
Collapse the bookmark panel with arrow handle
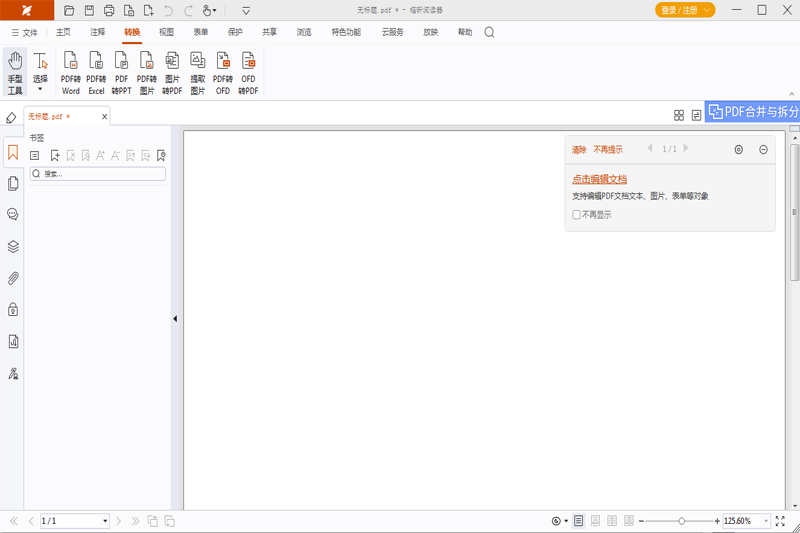click(x=175, y=319)
